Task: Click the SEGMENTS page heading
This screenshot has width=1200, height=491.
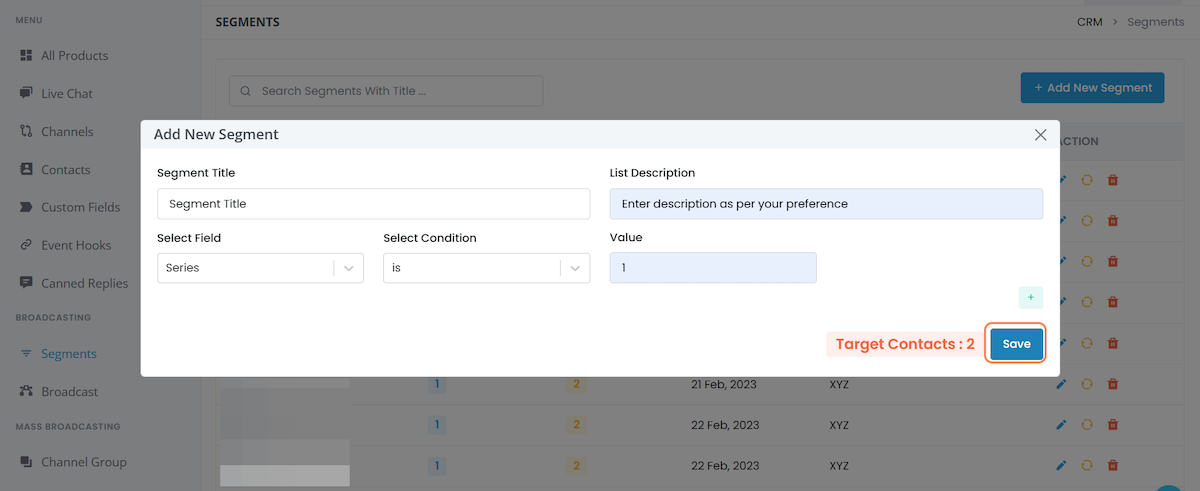Action: [248, 22]
